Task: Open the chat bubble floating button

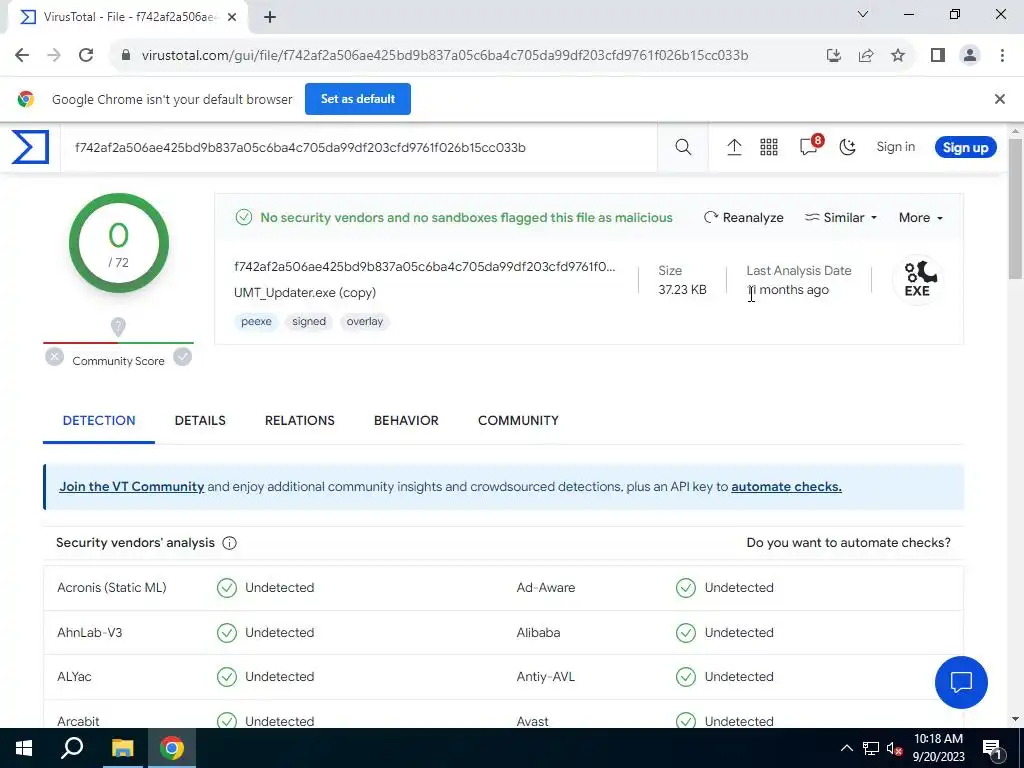Action: click(x=961, y=682)
